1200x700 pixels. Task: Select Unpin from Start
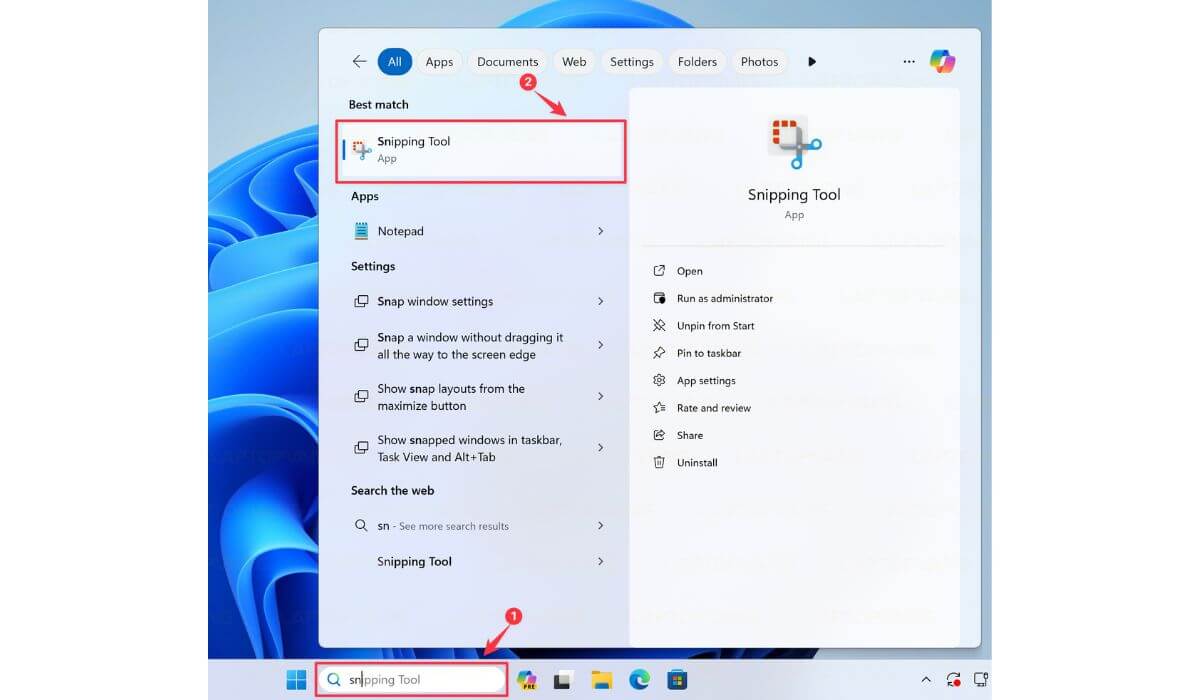coord(715,326)
